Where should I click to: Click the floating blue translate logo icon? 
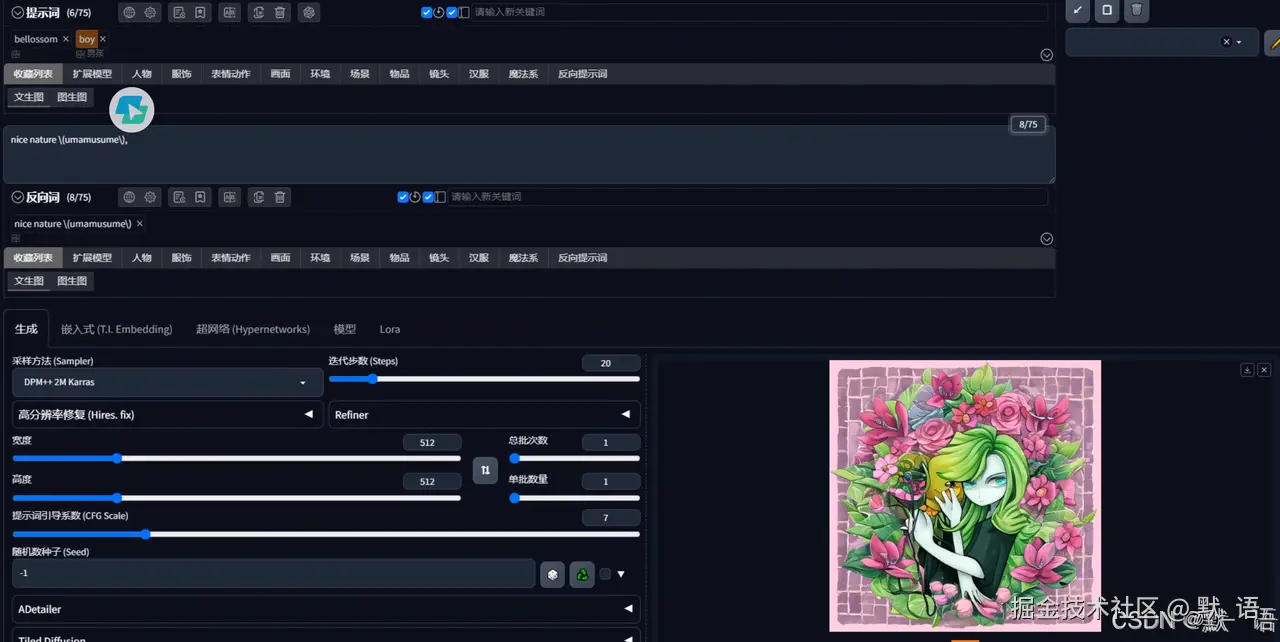(x=131, y=110)
